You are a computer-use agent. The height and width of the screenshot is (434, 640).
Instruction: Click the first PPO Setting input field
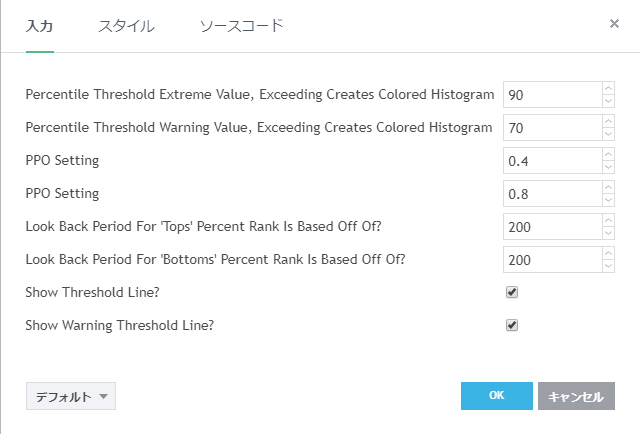[x=552, y=161]
